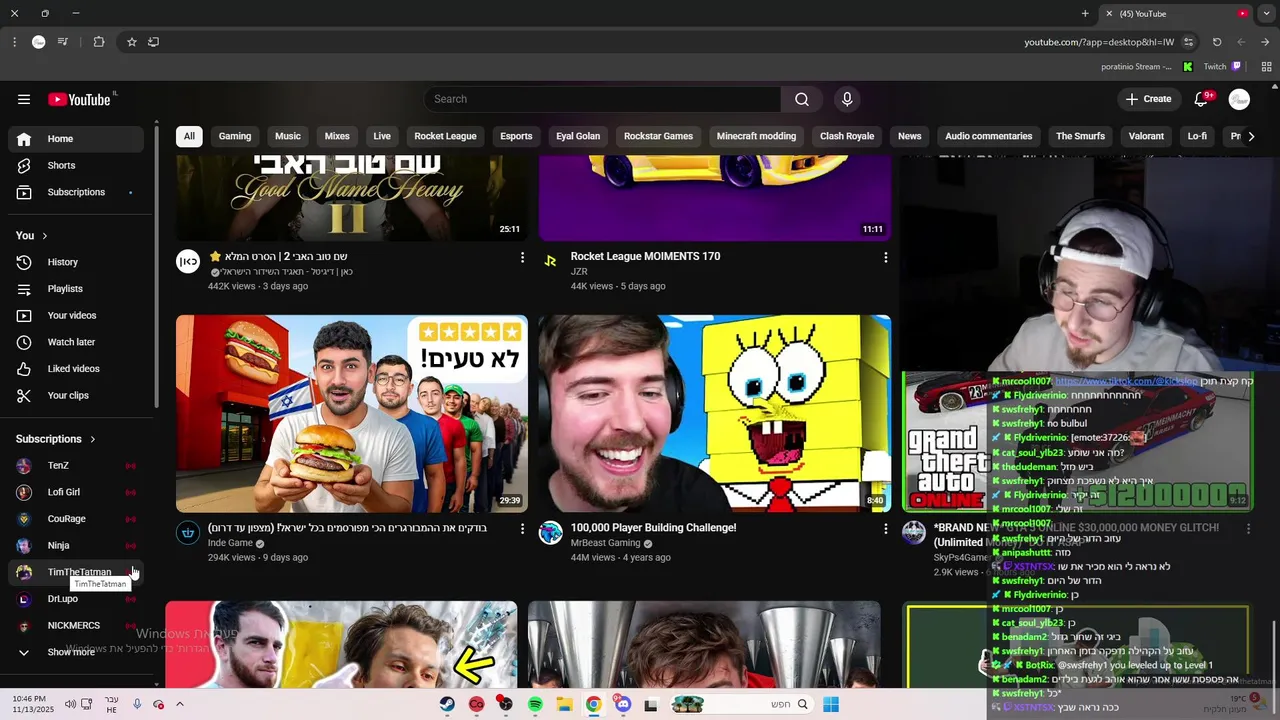Image resolution: width=1280 pixels, height=720 pixels.
Task: Start voice search with microphone icon
Action: 847,99
